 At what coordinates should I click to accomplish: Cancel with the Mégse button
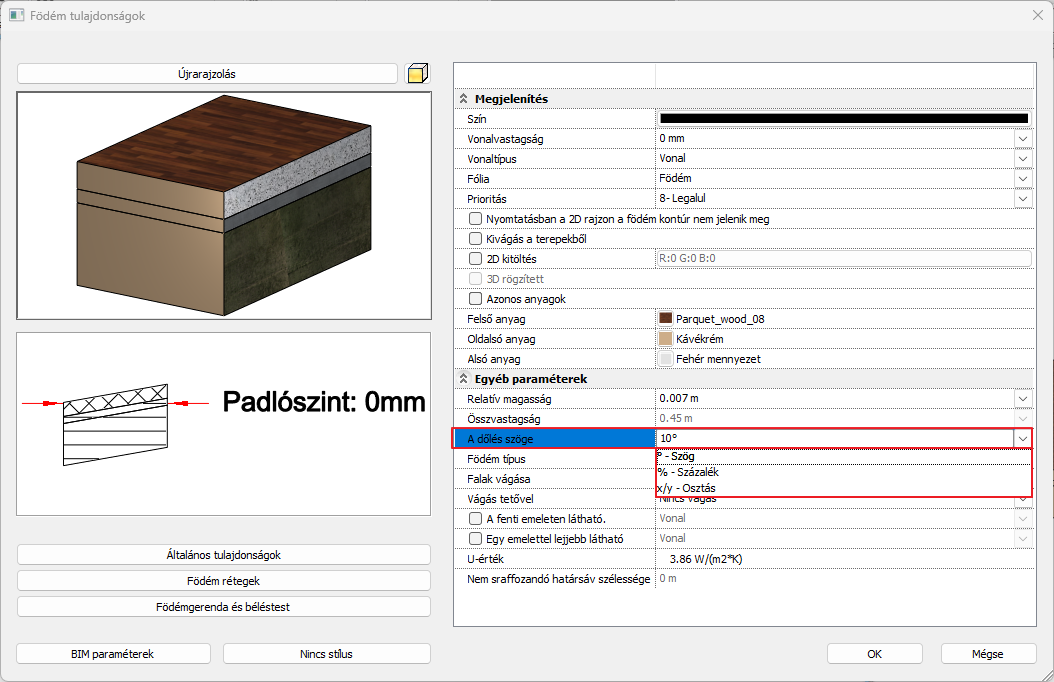[x=988, y=654]
